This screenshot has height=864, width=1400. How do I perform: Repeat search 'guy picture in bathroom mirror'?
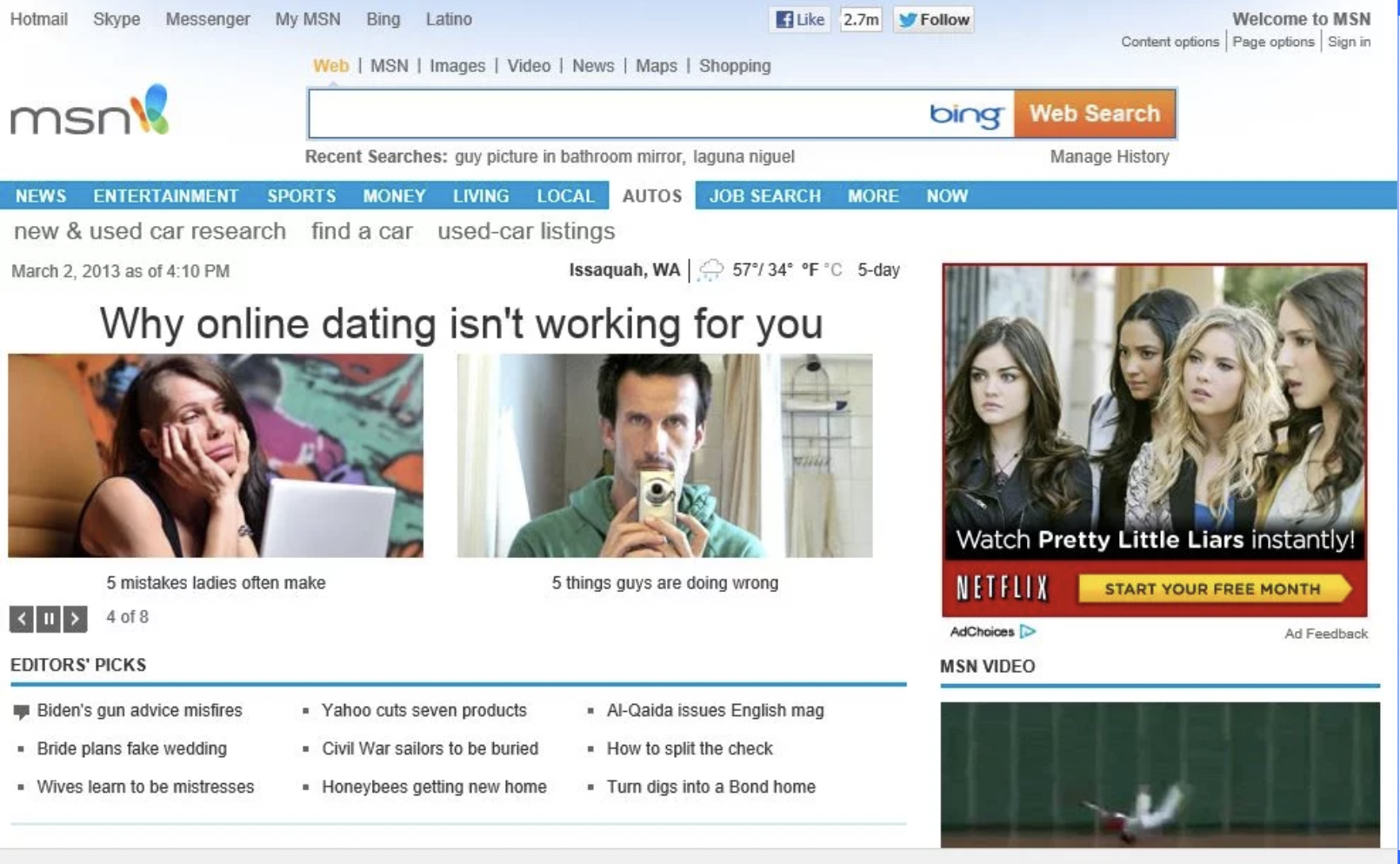click(x=570, y=156)
